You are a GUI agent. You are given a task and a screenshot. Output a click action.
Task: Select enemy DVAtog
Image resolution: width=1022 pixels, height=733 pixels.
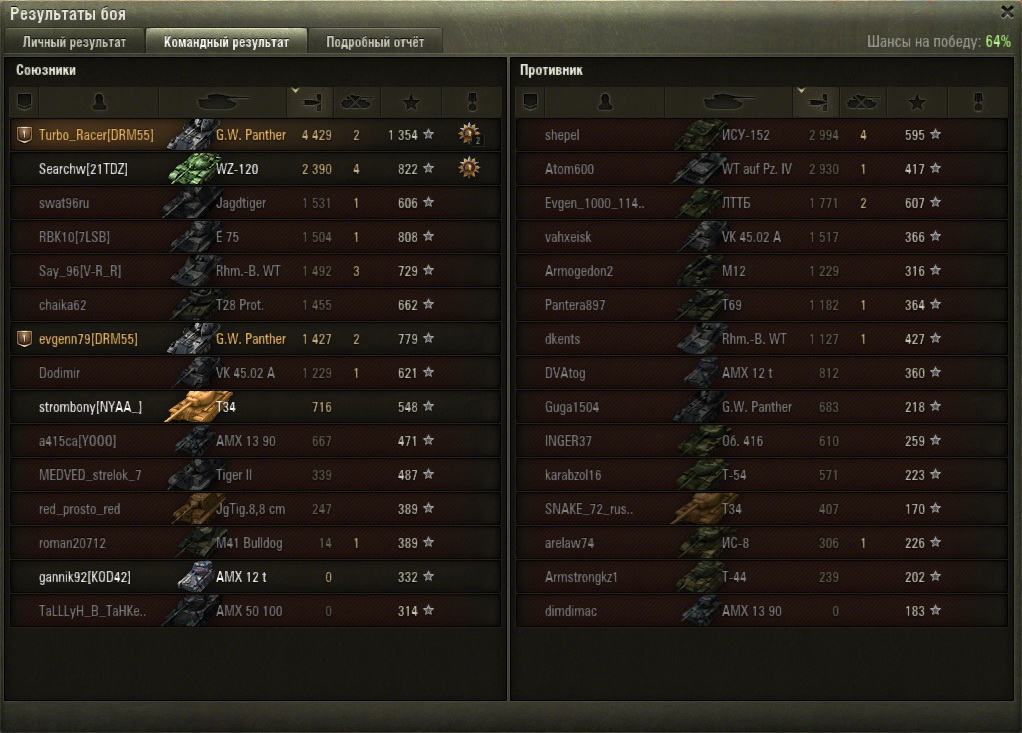(x=565, y=373)
